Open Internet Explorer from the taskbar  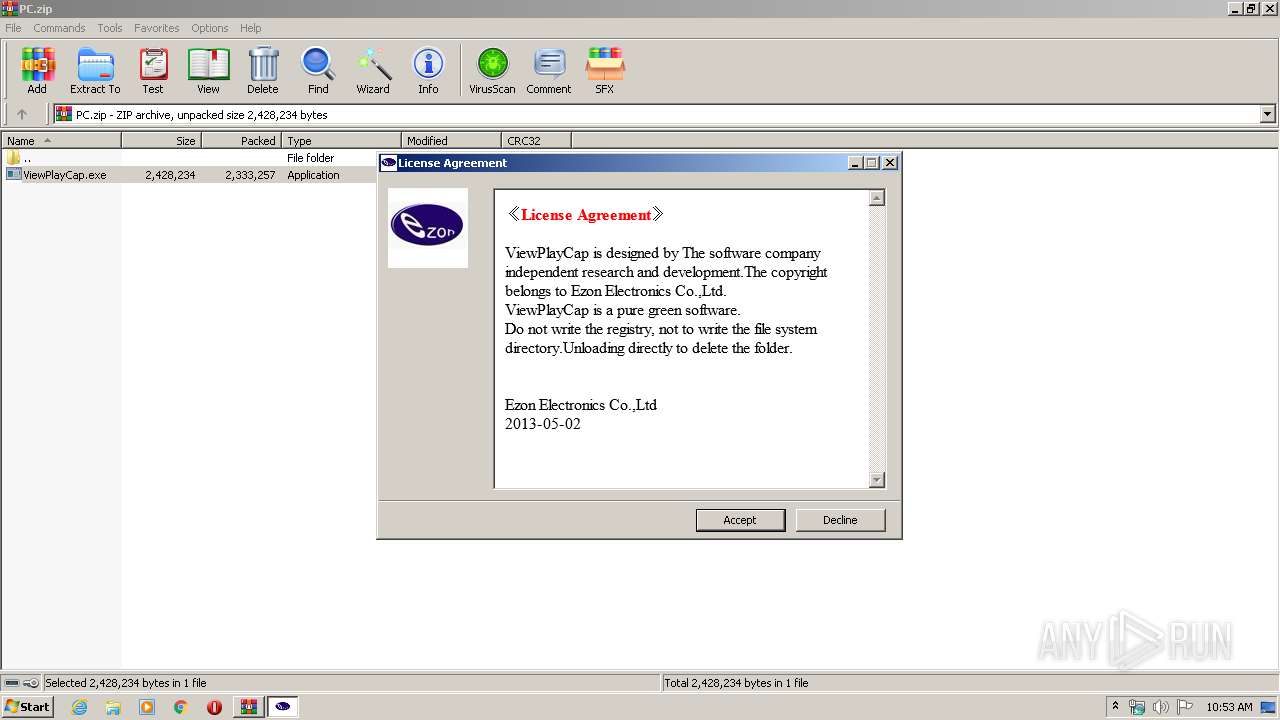coord(79,707)
